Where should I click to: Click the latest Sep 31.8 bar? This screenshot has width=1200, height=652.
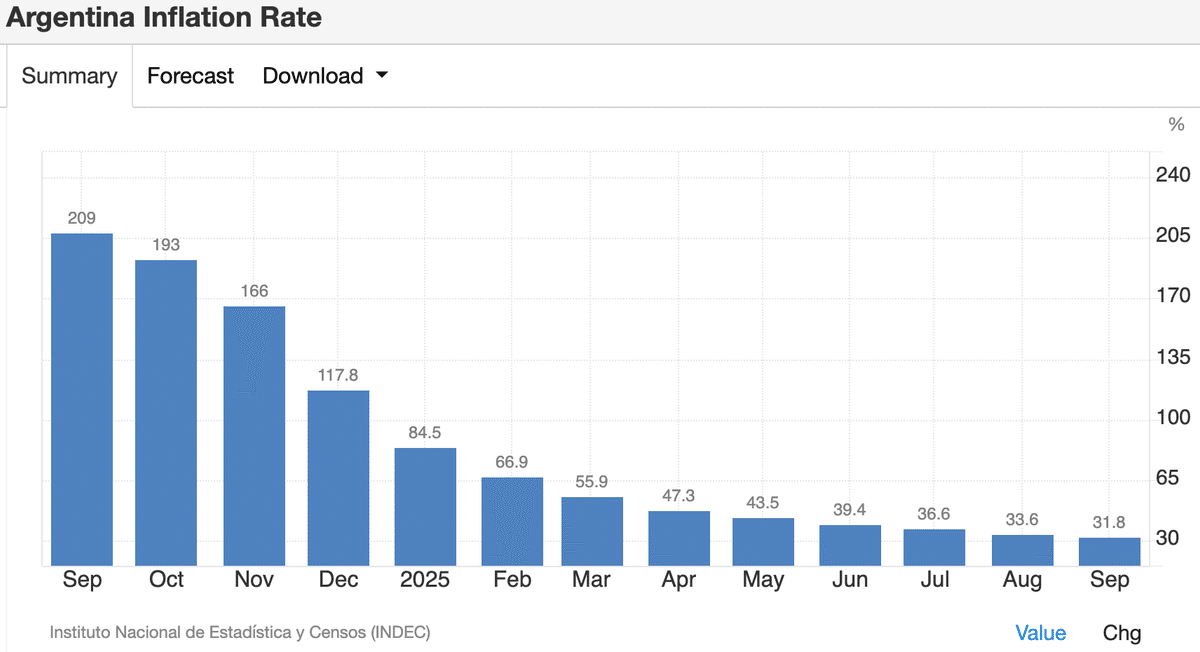click(x=1109, y=552)
